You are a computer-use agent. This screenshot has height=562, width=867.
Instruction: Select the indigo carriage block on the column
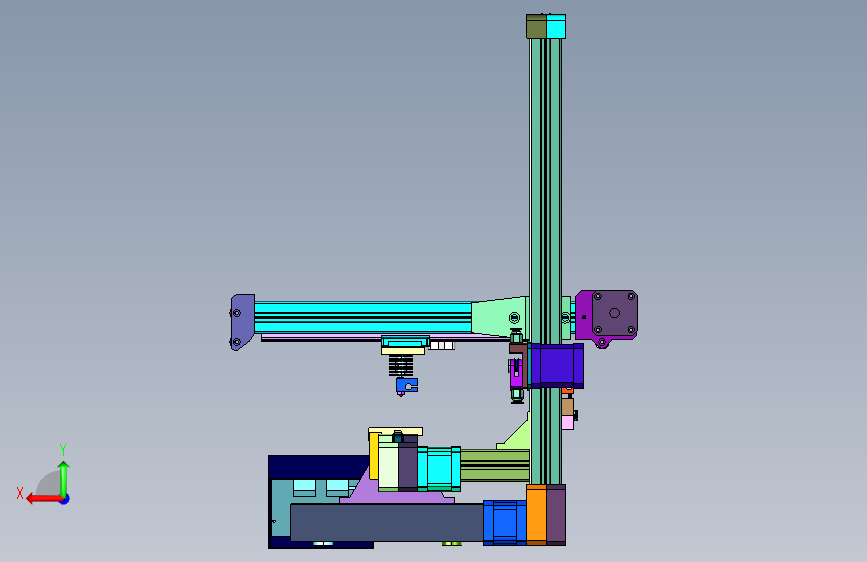(x=556, y=366)
